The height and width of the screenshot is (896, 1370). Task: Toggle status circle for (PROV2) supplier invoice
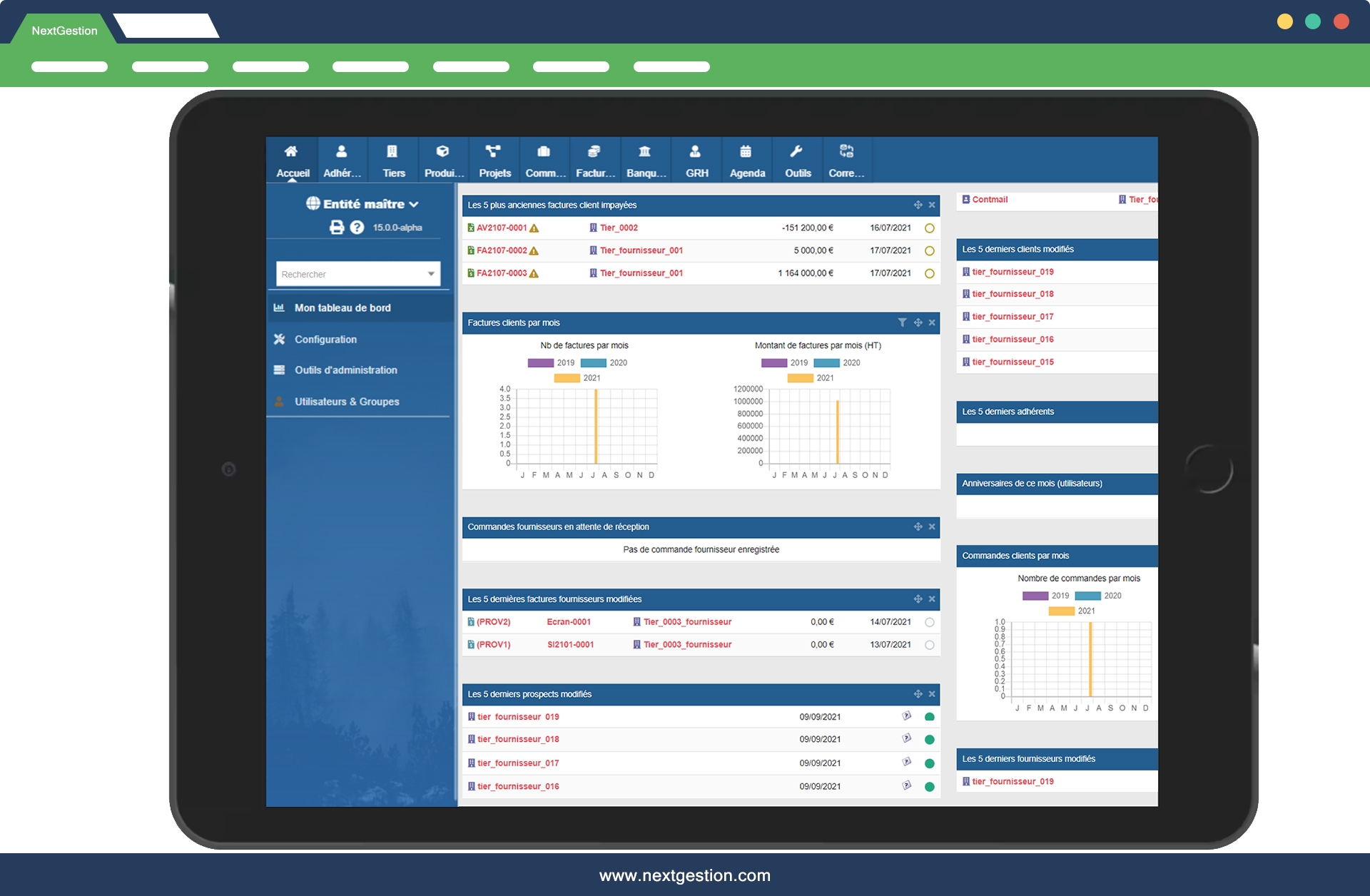click(929, 623)
